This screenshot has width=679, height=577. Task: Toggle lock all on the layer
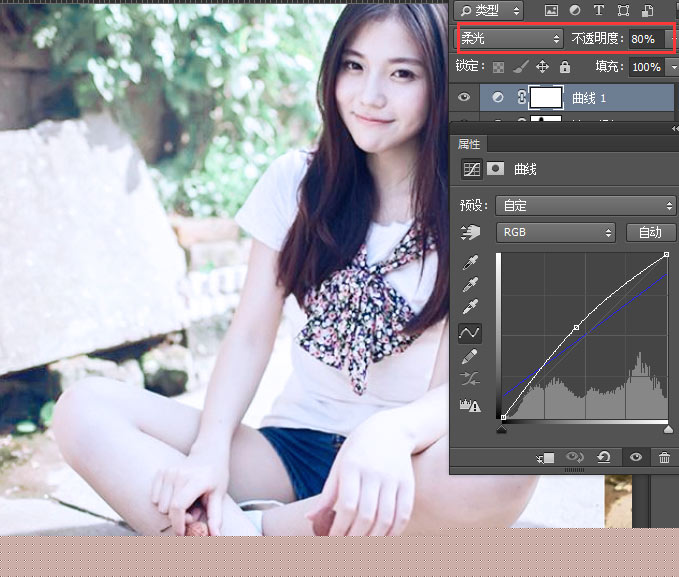pyautogui.click(x=565, y=67)
